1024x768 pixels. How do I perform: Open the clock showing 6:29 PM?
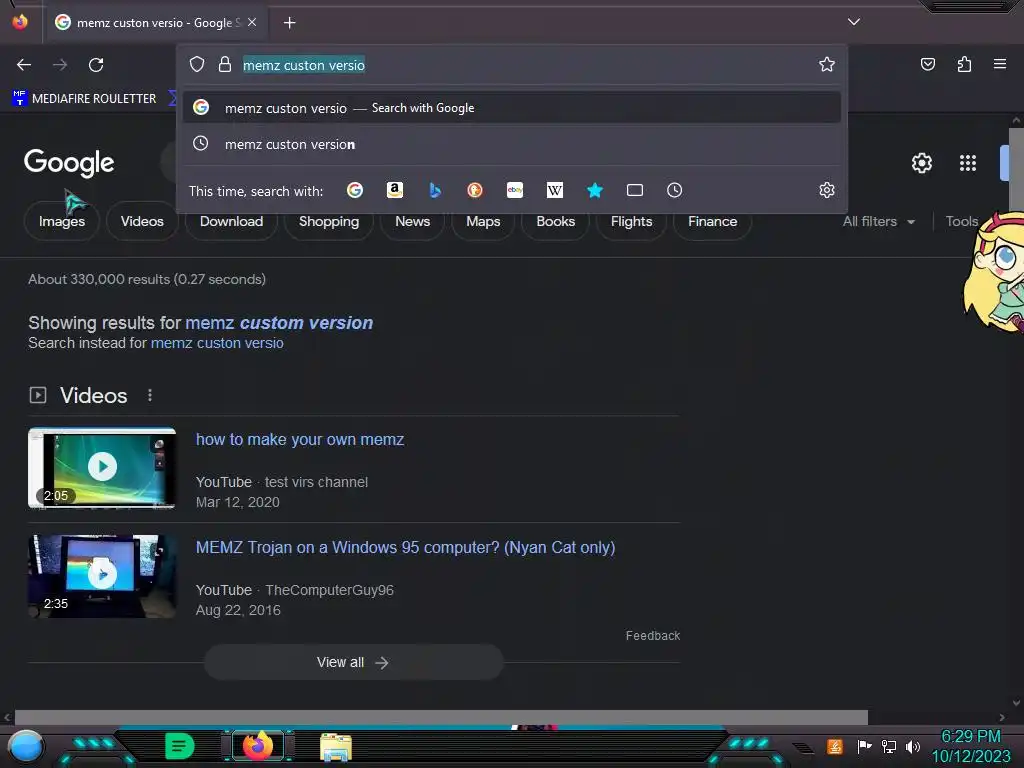pyautogui.click(x=970, y=746)
